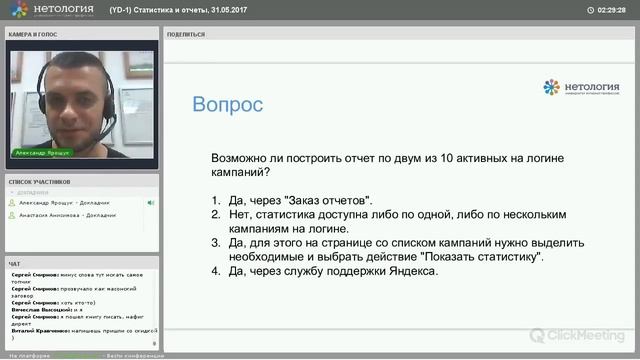The width and height of the screenshot is (640, 360).
Task: Select participant Анастасия Анисимова - Докладчик
Action: 67,215
